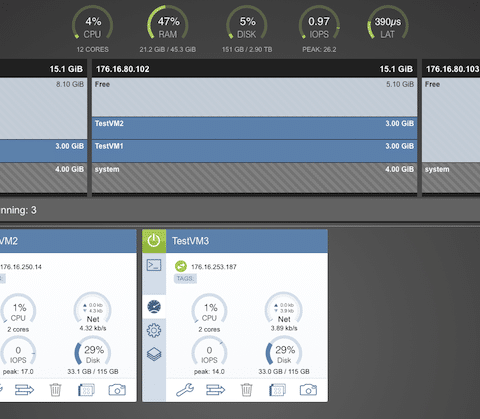Toggle the TestVM3 power button
480x419 pixels.
(x=154, y=241)
